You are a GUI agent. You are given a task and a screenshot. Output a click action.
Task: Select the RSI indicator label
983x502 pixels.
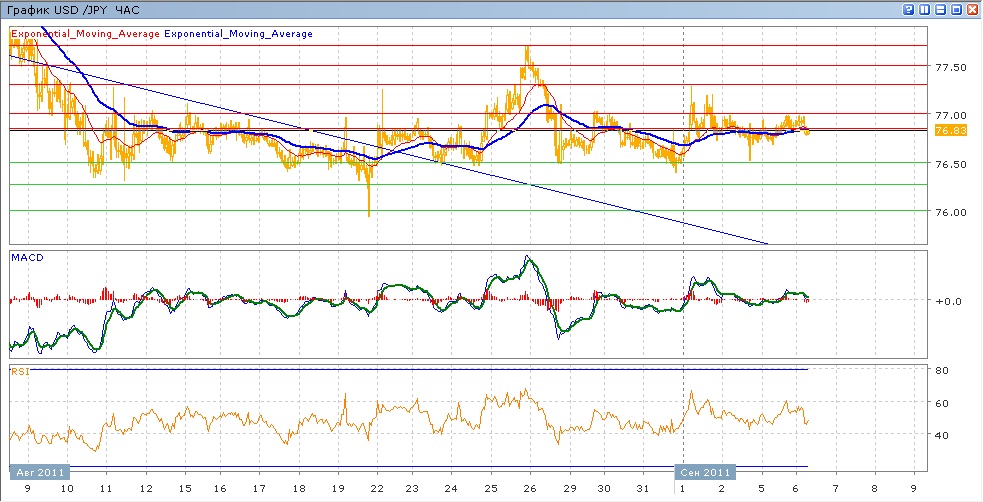(20, 372)
